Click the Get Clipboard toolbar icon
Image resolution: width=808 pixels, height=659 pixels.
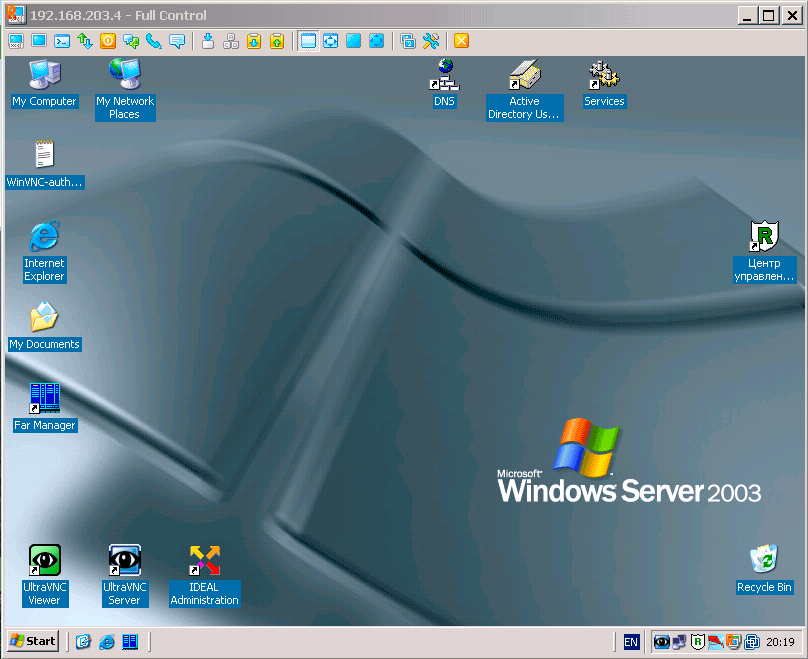pyautogui.click(x=254, y=41)
